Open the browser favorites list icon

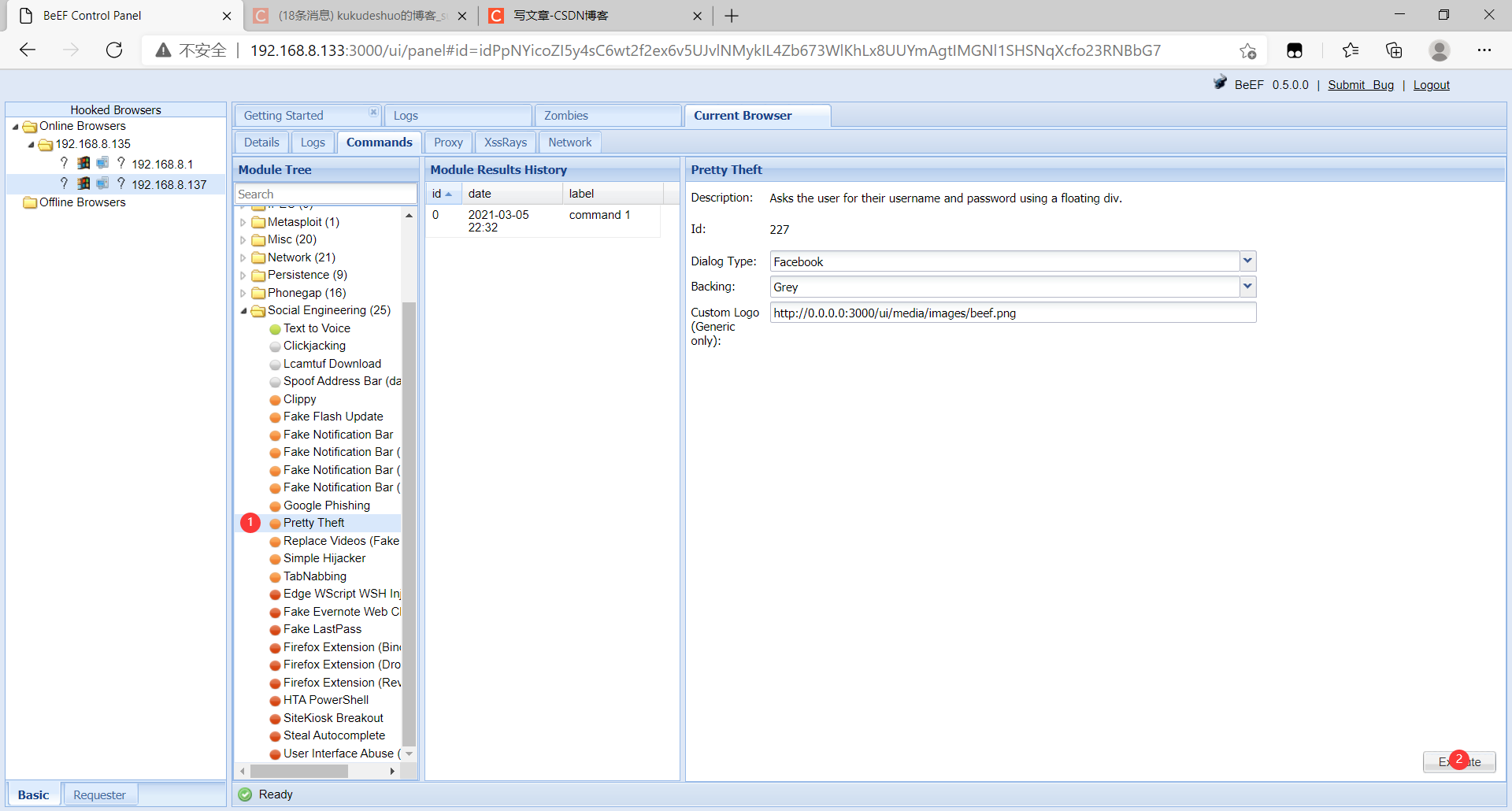[x=1351, y=50]
